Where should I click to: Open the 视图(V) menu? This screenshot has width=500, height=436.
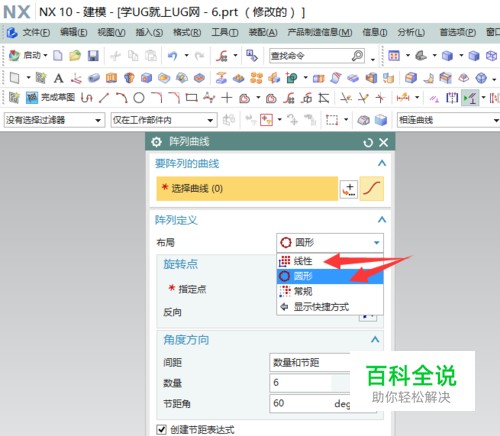tap(111, 32)
